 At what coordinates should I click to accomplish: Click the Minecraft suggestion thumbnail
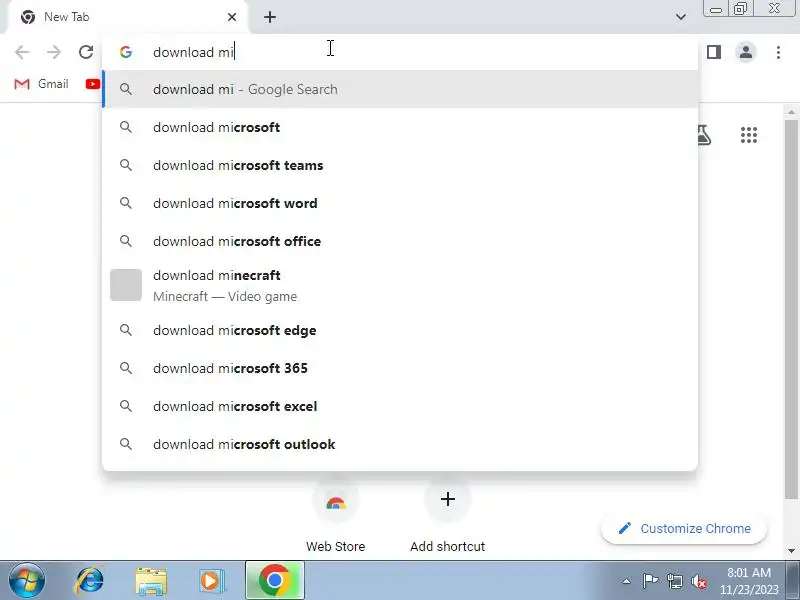(126, 285)
